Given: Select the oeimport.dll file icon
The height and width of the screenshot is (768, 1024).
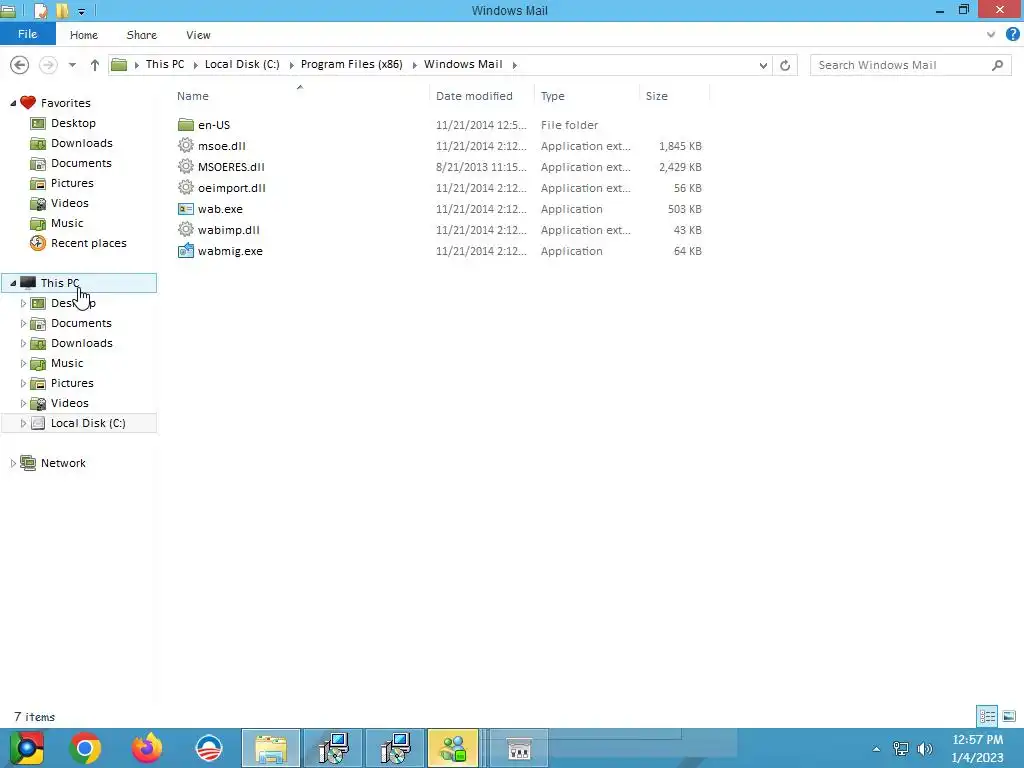Looking at the screenshot, I should (x=186, y=187).
